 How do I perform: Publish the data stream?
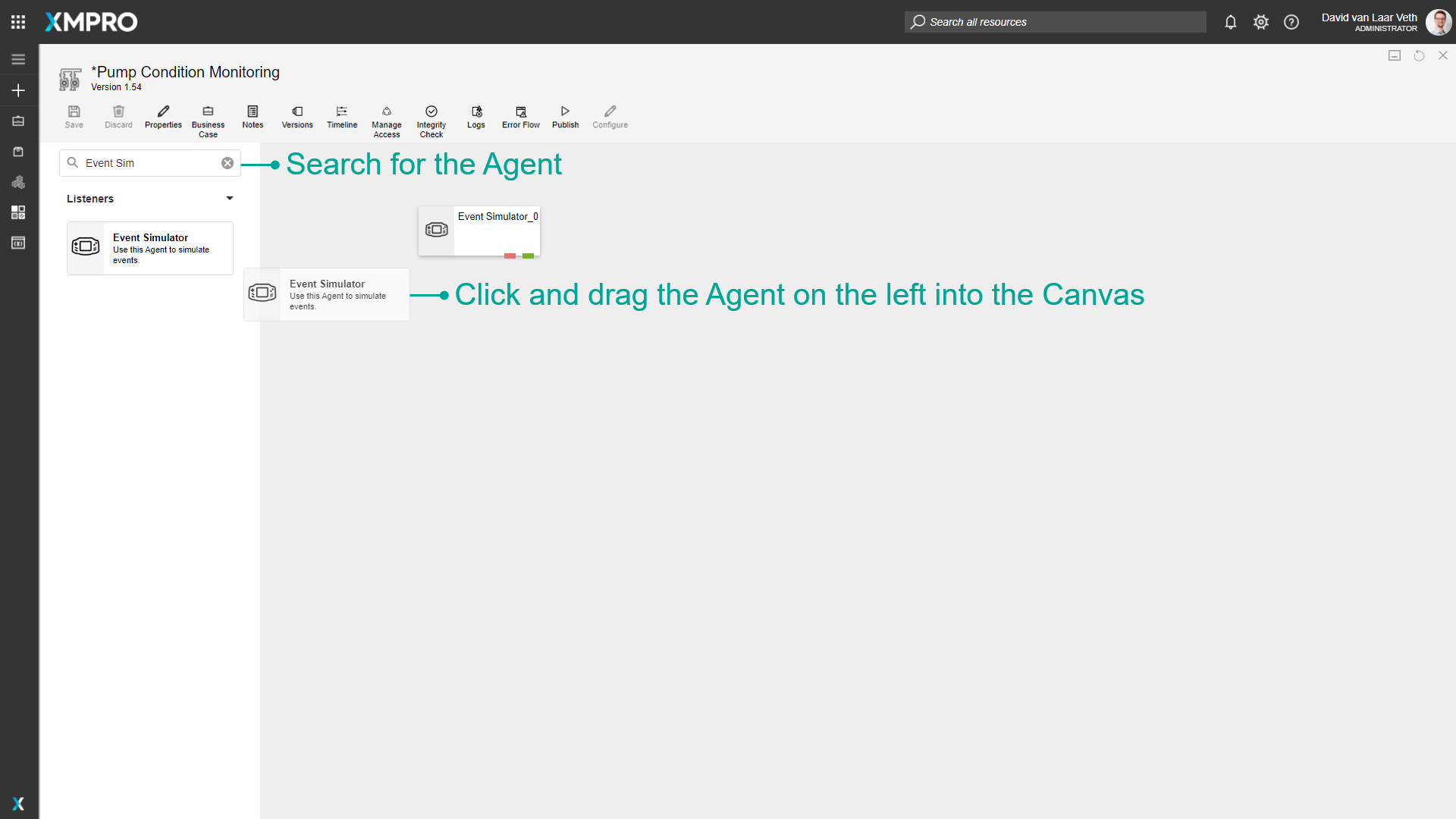(x=566, y=117)
